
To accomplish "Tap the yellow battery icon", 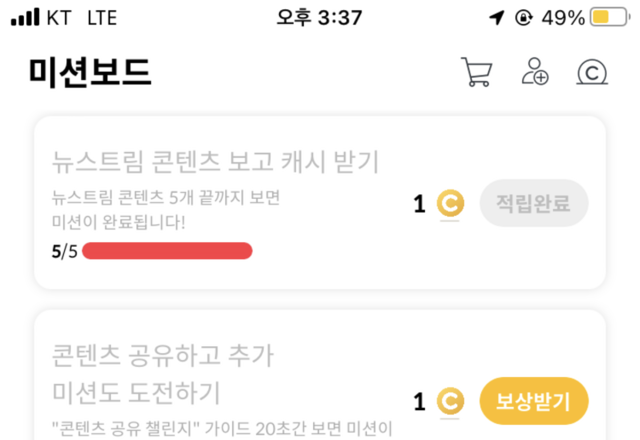I will pos(606,18).
